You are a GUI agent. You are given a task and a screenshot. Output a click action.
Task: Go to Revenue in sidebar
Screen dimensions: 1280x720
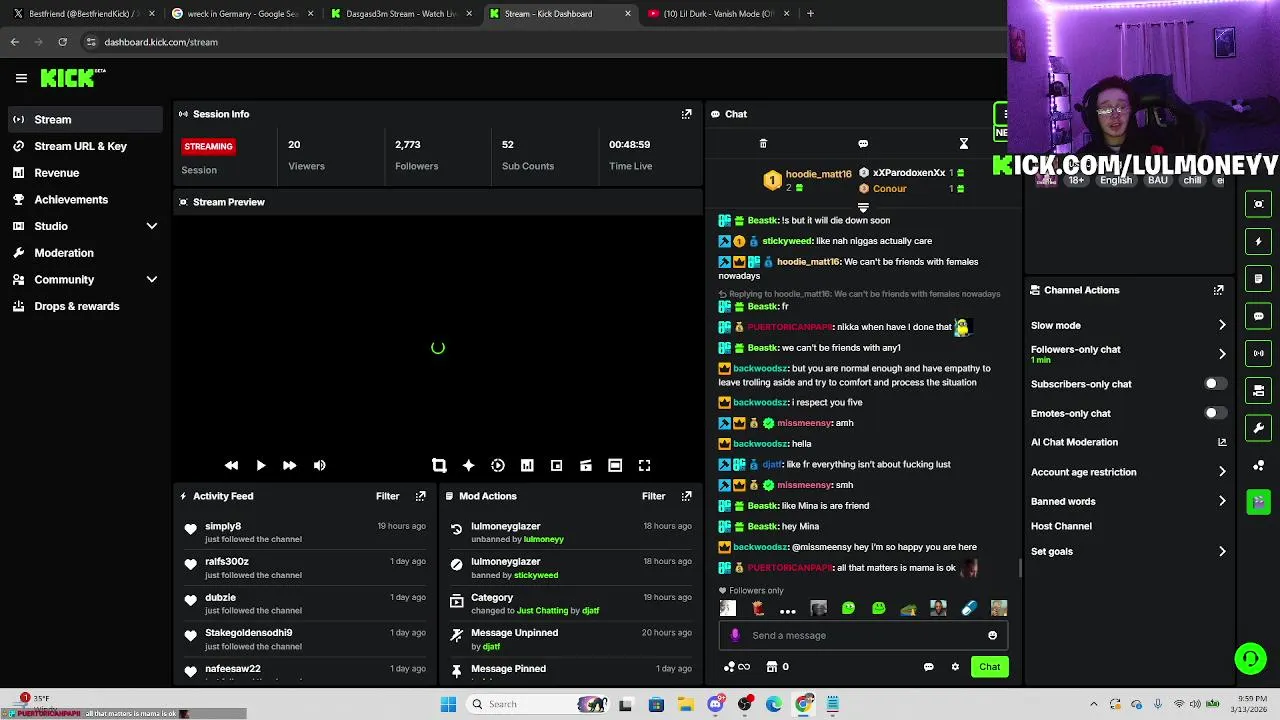84,173
